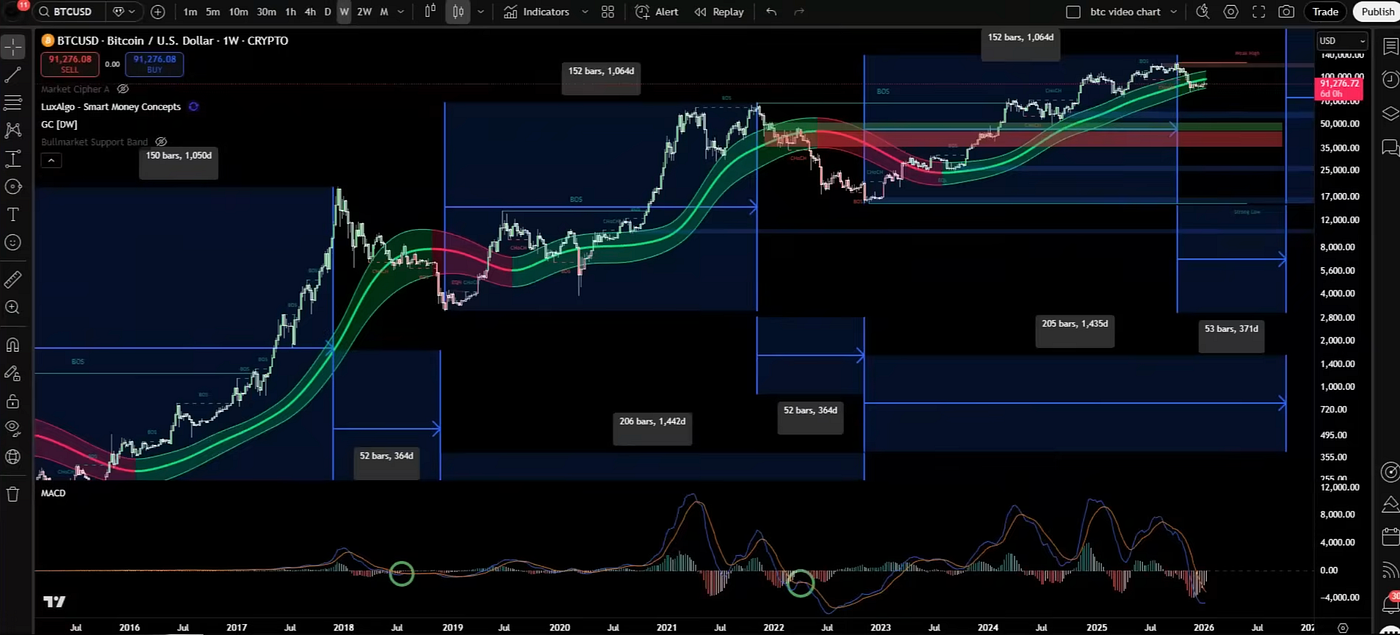Click the red SELL 91,276.08 button
The width and height of the screenshot is (1400, 635).
click(68, 64)
